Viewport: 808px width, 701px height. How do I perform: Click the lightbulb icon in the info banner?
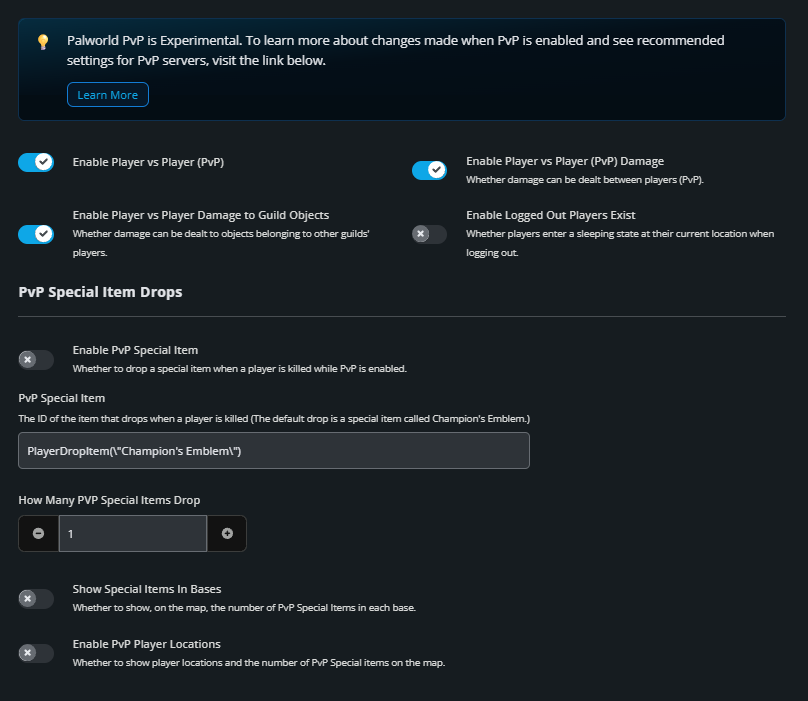click(x=40, y=42)
